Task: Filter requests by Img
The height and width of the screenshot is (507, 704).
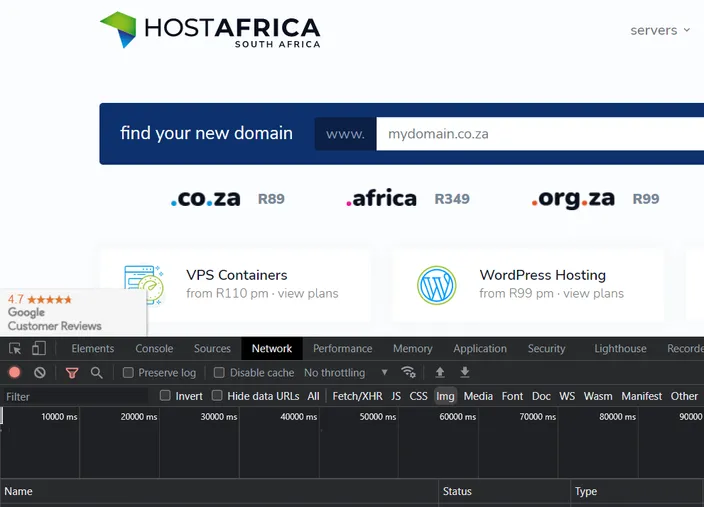Action: click(445, 396)
